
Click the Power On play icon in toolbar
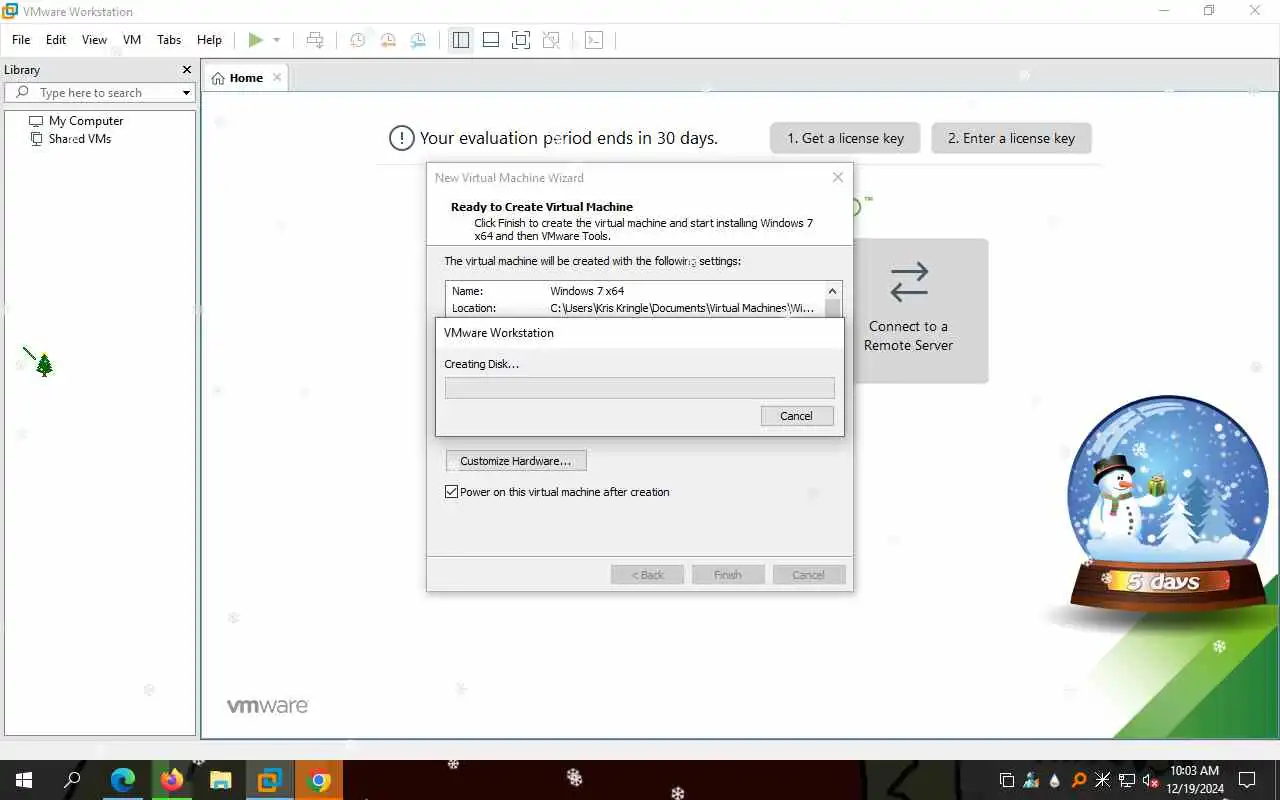pos(256,40)
